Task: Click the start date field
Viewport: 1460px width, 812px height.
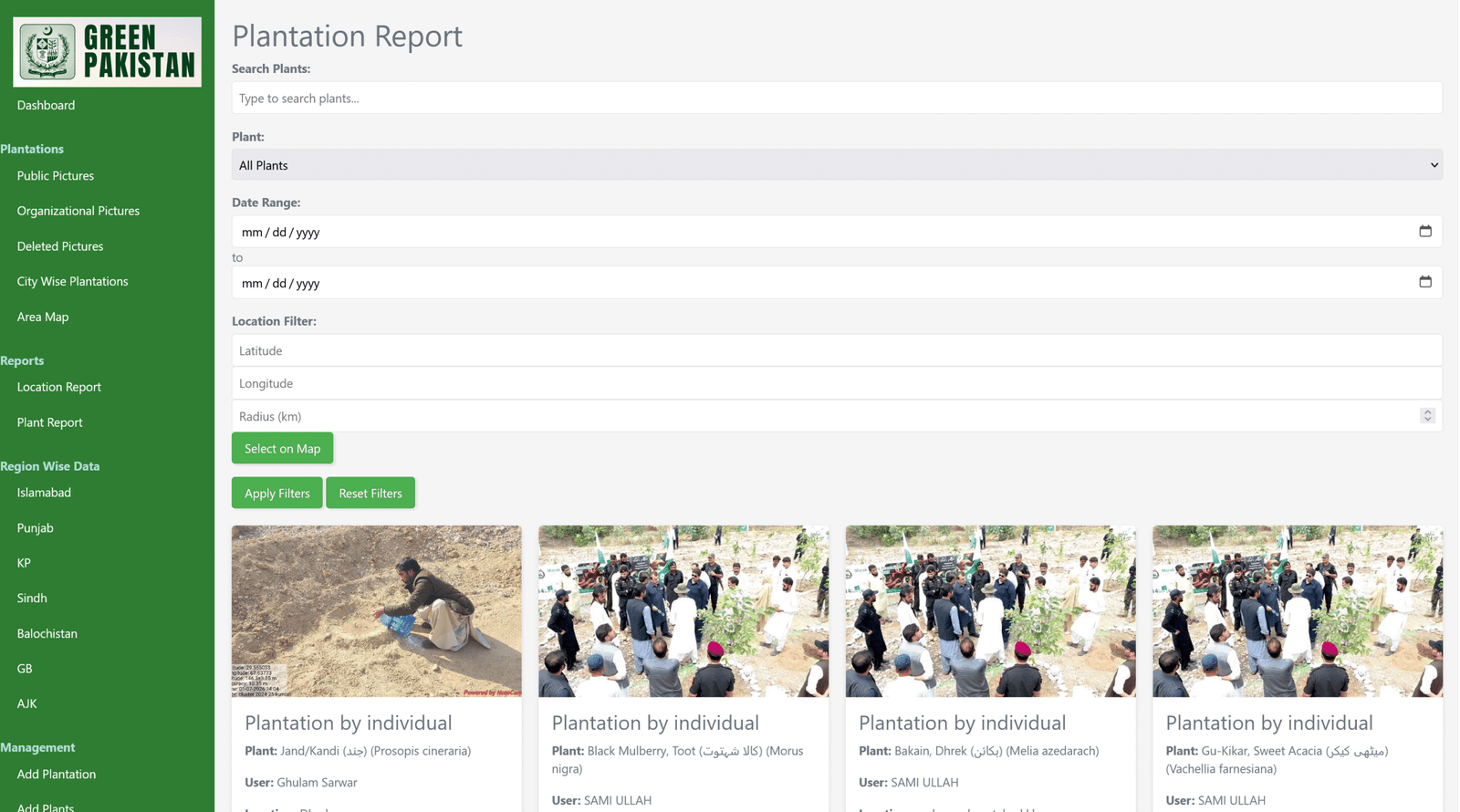Action: 837,232
